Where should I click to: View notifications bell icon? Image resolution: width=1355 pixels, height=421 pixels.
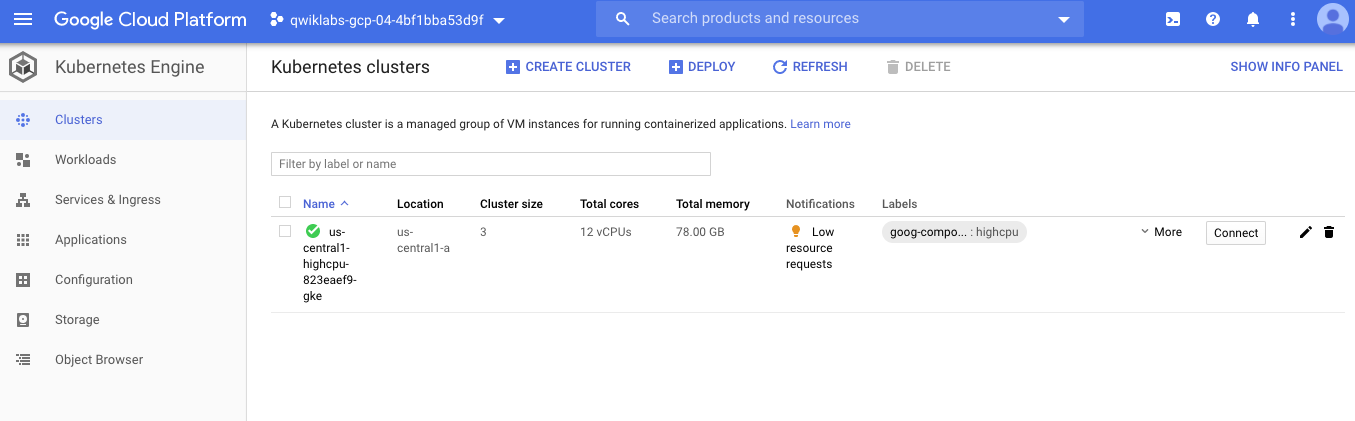[x=1253, y=19]
